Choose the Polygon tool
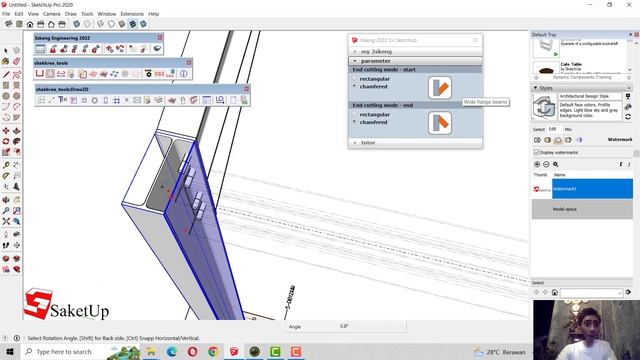The width and height of the screenshot is (640, 360). 16,96
